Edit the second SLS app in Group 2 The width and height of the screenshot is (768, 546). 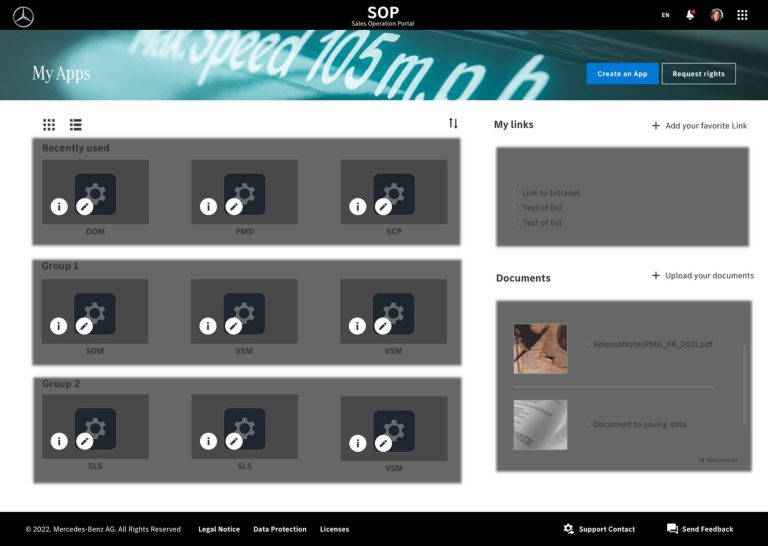tap(234, 441)
